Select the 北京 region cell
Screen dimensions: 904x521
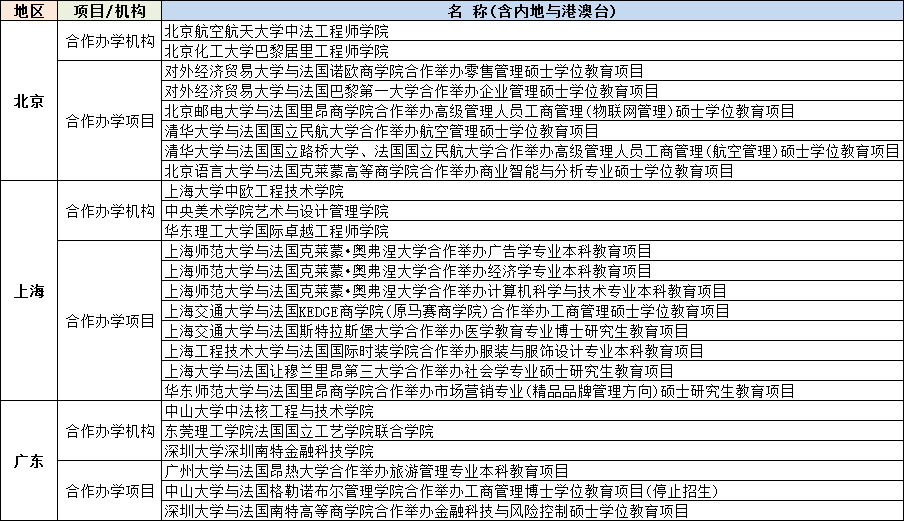pos(29,101)
